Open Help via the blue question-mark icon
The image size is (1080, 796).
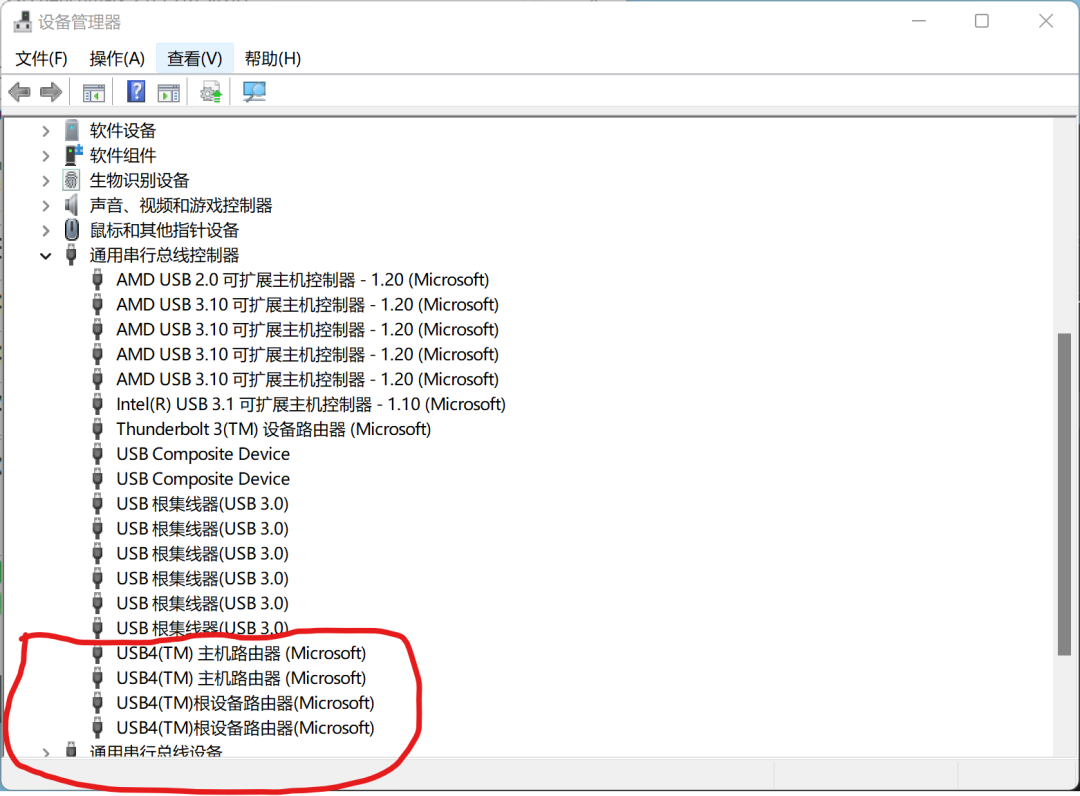point(136,91)
